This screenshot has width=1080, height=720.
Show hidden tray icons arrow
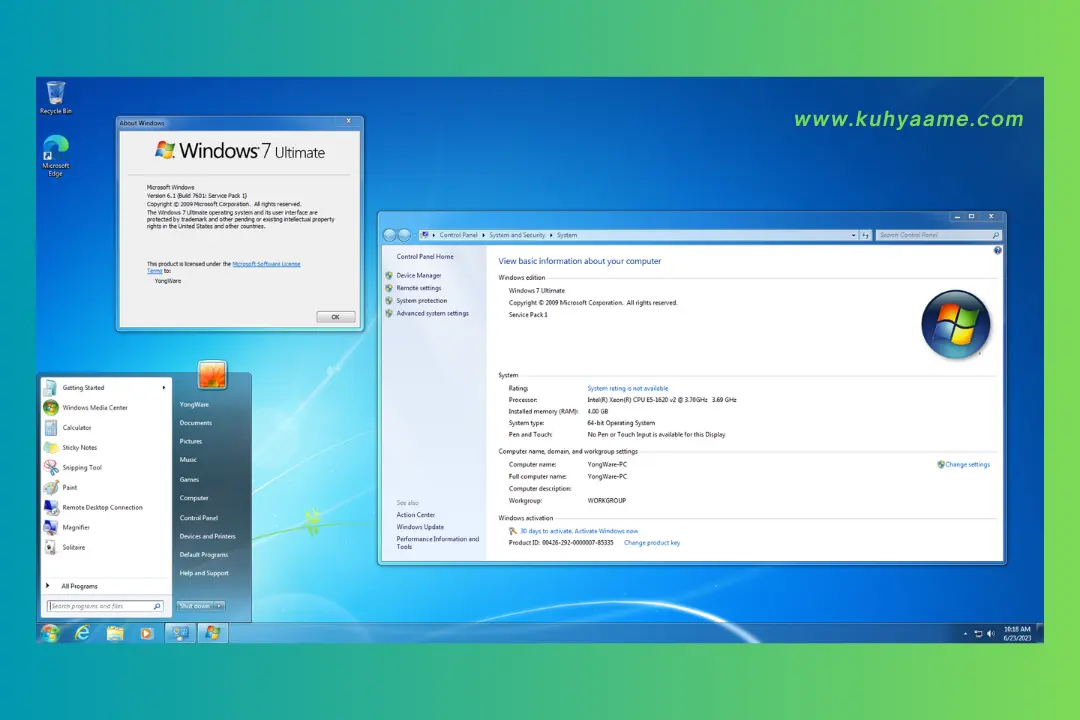[x=965, y=633]
